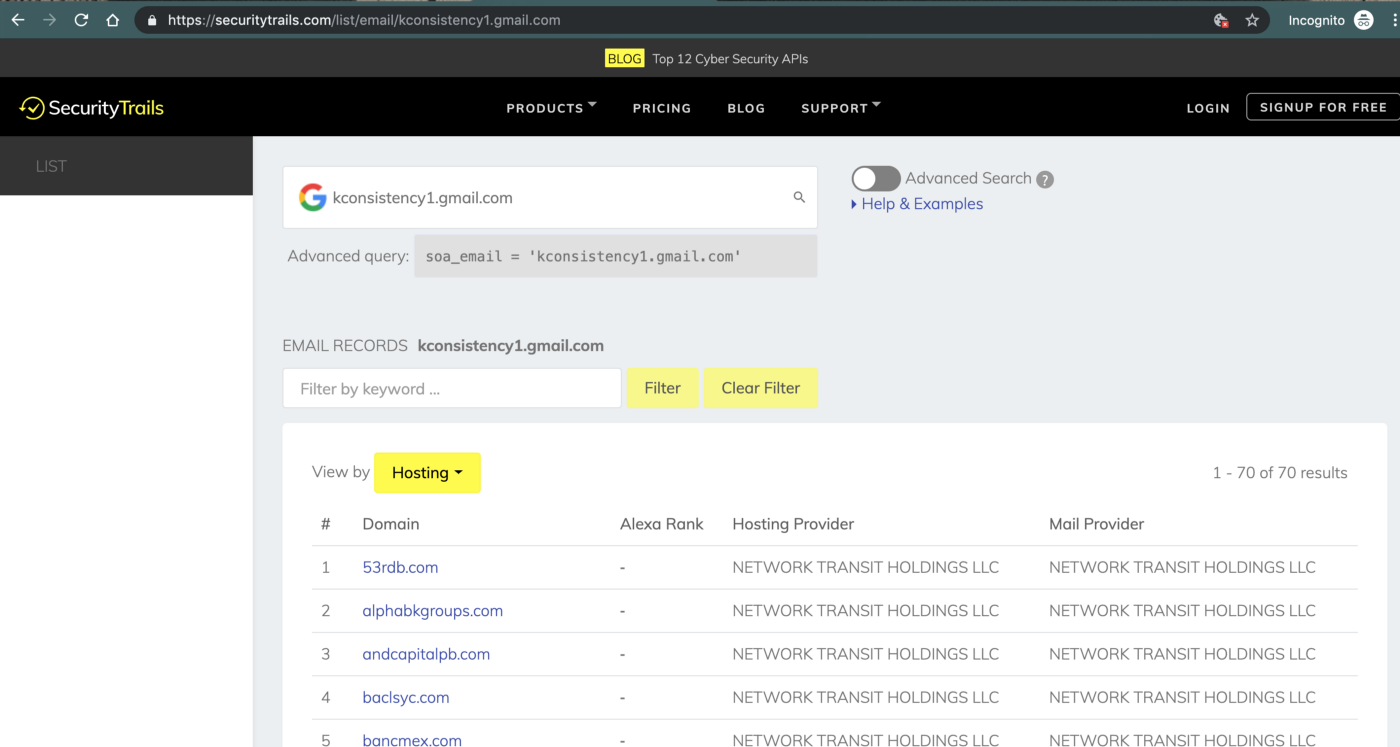The width and height of the screenshot is (1400, 747).
Task: Reload the page
Action: click(x=82, y=20)
